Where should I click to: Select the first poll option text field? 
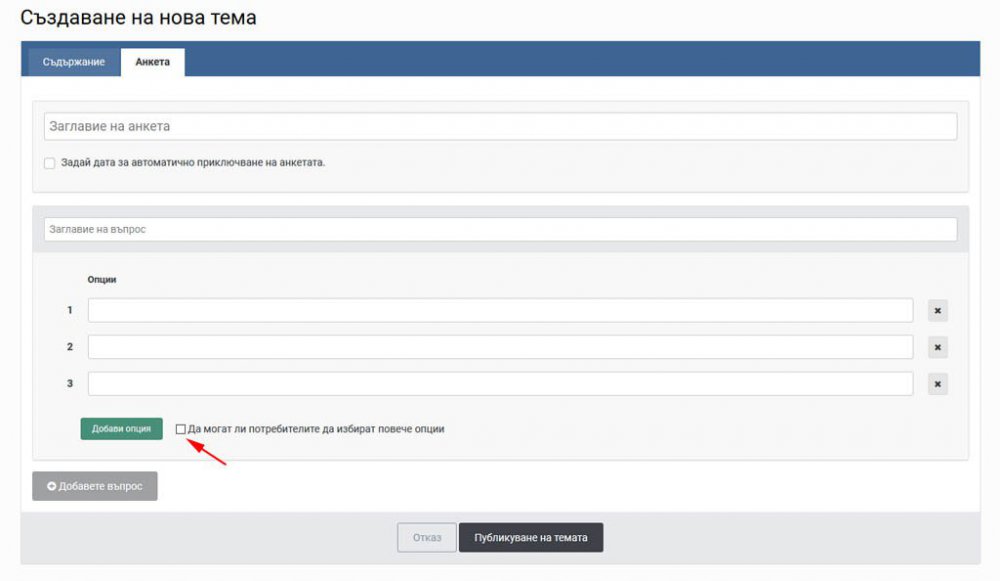coord(500,310)
